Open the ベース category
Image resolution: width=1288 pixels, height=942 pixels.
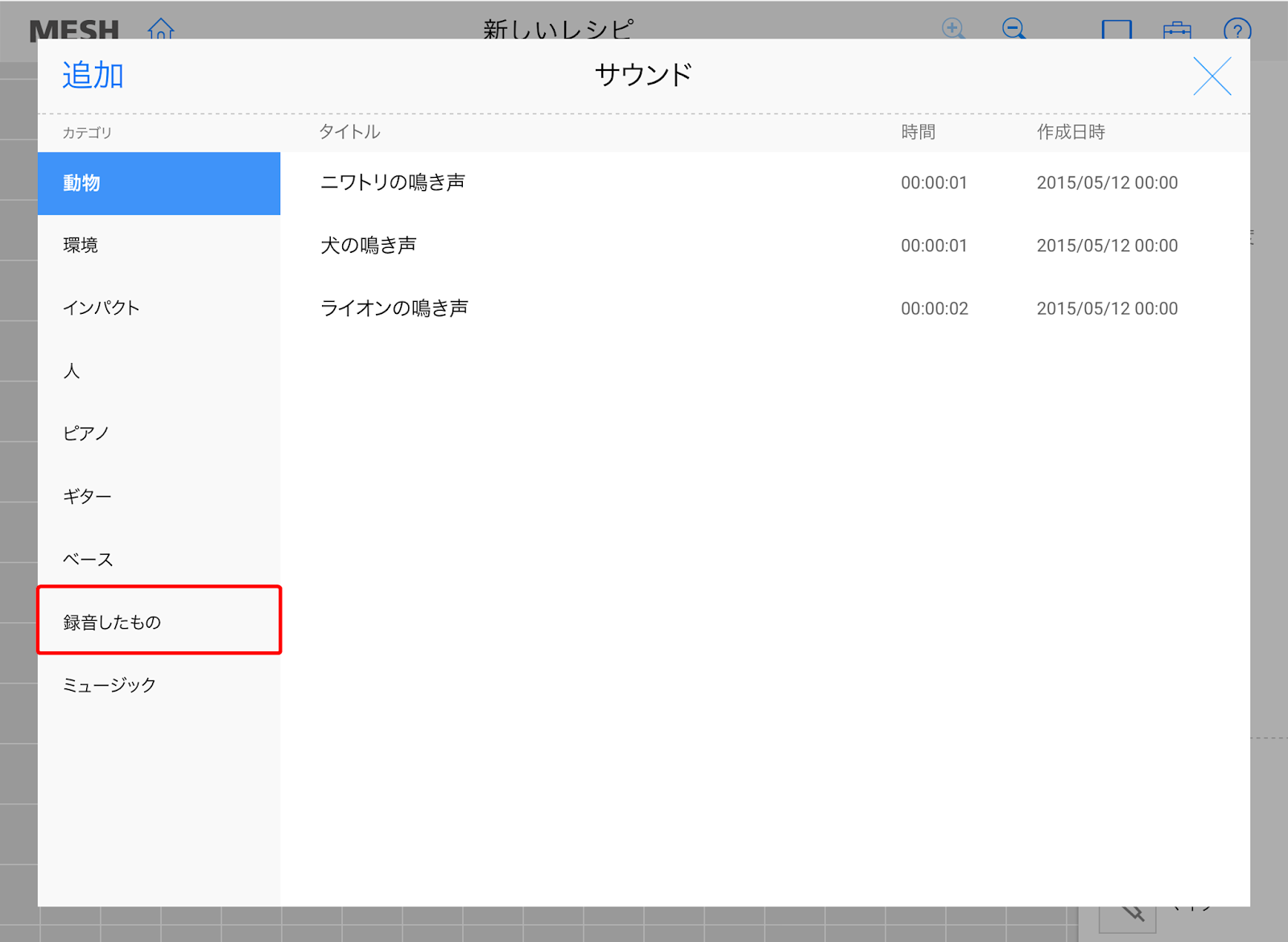click(x=159, y=560)
